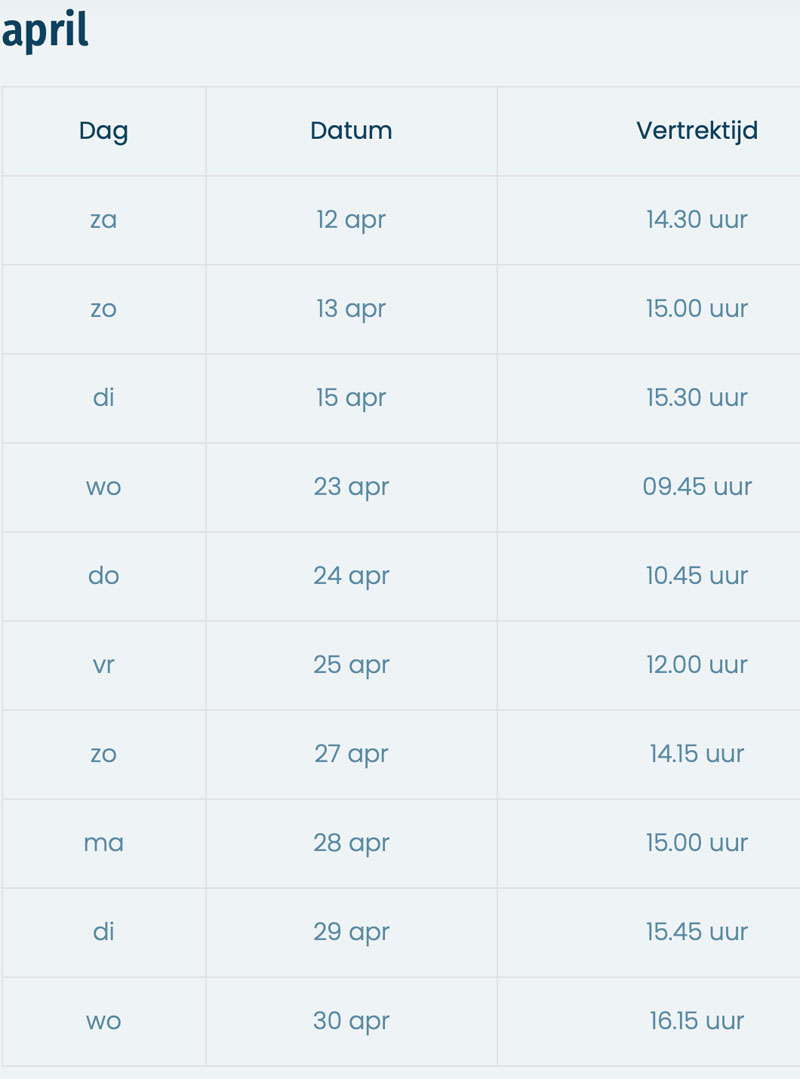Screen dimensions: 800x1079
Task: Select the Vertrektijd column header
Action: click(697, 130)
